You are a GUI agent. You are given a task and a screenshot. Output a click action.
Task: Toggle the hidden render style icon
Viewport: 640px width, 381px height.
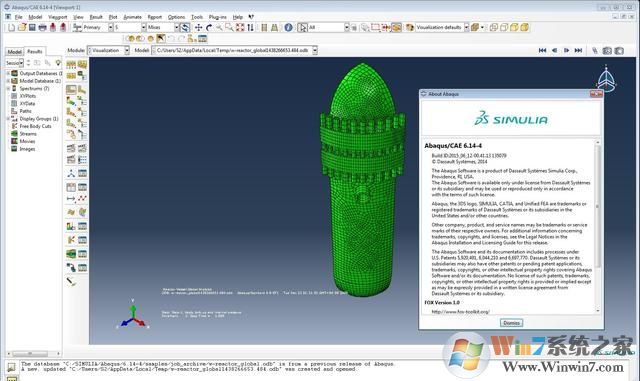pyautogui.click(x=504, y=27)
